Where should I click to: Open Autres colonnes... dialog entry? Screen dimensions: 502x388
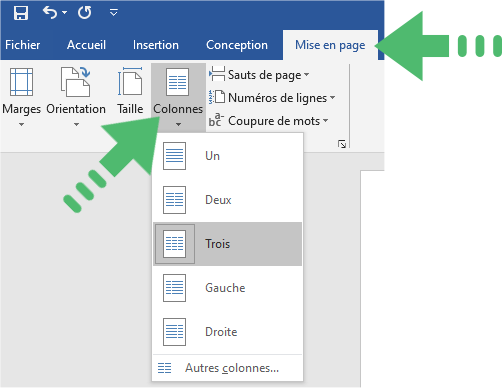[228, 368]
